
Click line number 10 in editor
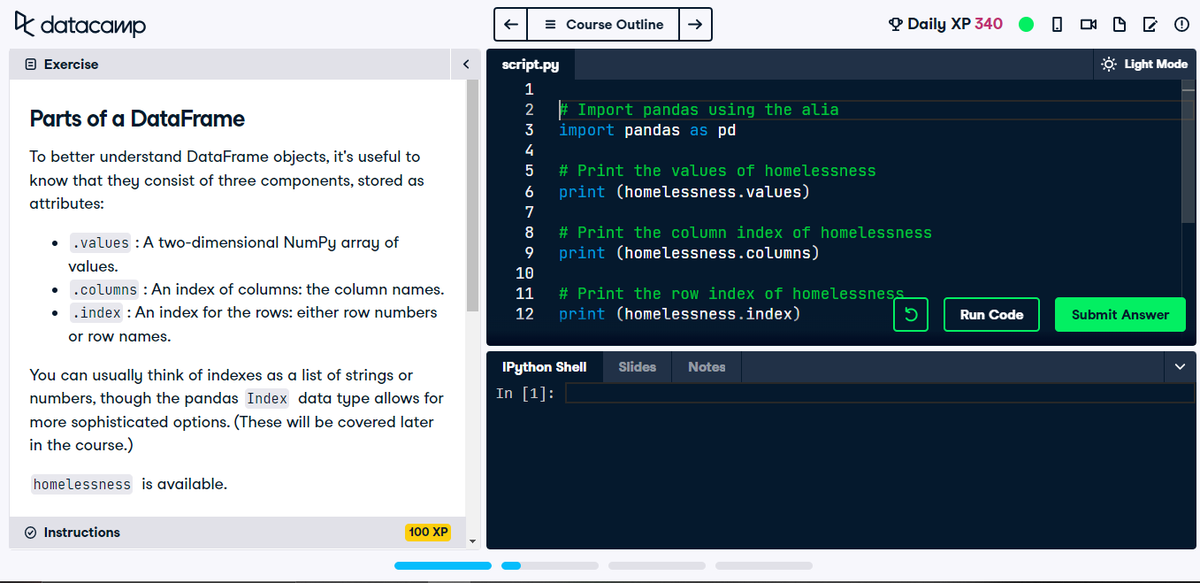(x=525, y=273)
